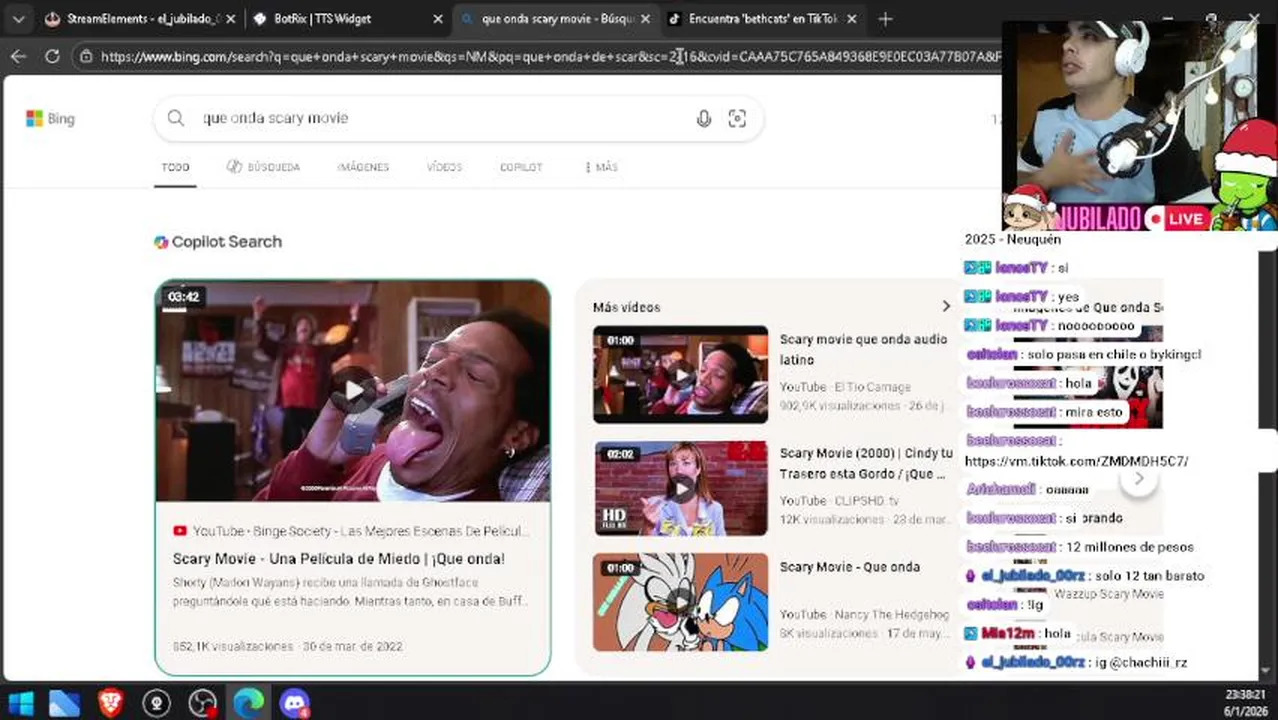The height and width of the screenshot is (720, 1278).
Task: View site information lock icon
Action: pyautogui.click(x=87, y=57)
